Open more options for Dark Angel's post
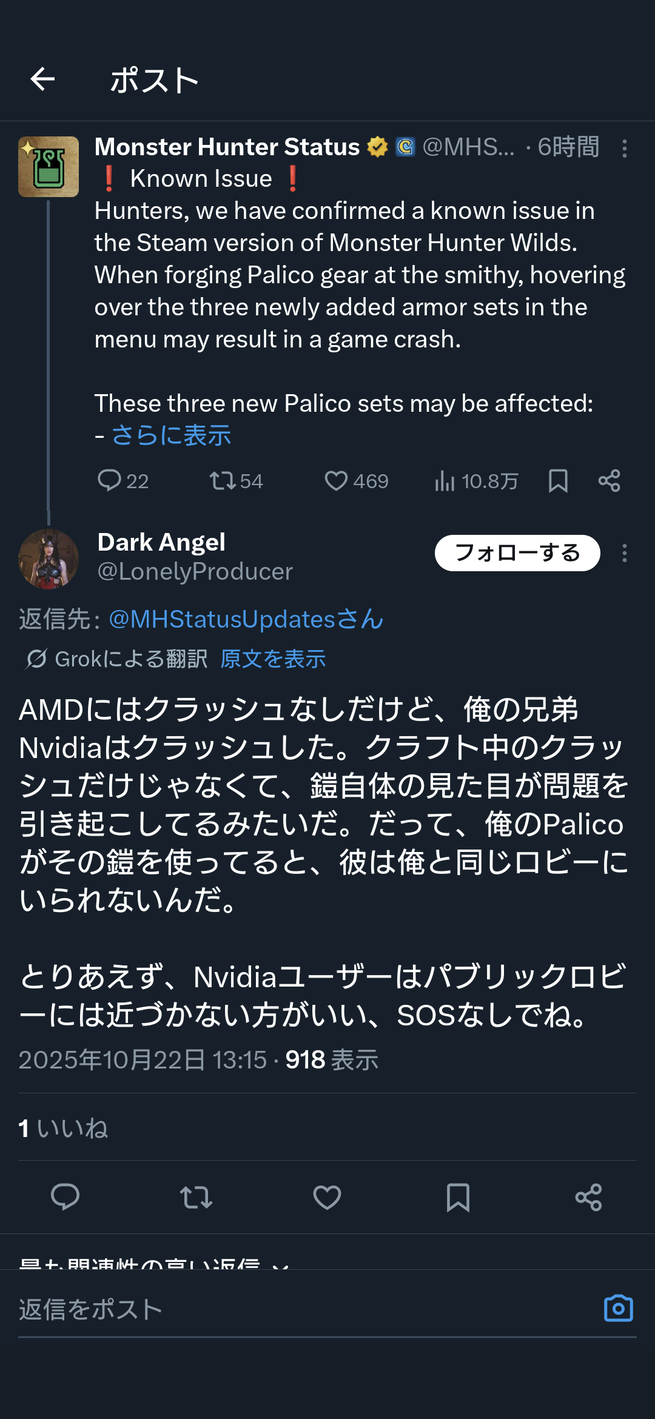Screen dimensions: 655x1419 click(x=625, y=553)
